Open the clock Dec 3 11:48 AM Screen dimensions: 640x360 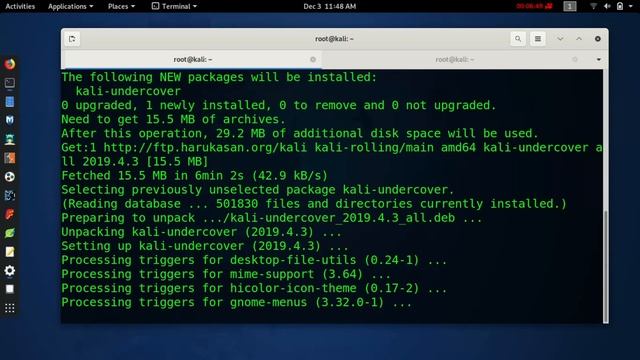point(330,6)
